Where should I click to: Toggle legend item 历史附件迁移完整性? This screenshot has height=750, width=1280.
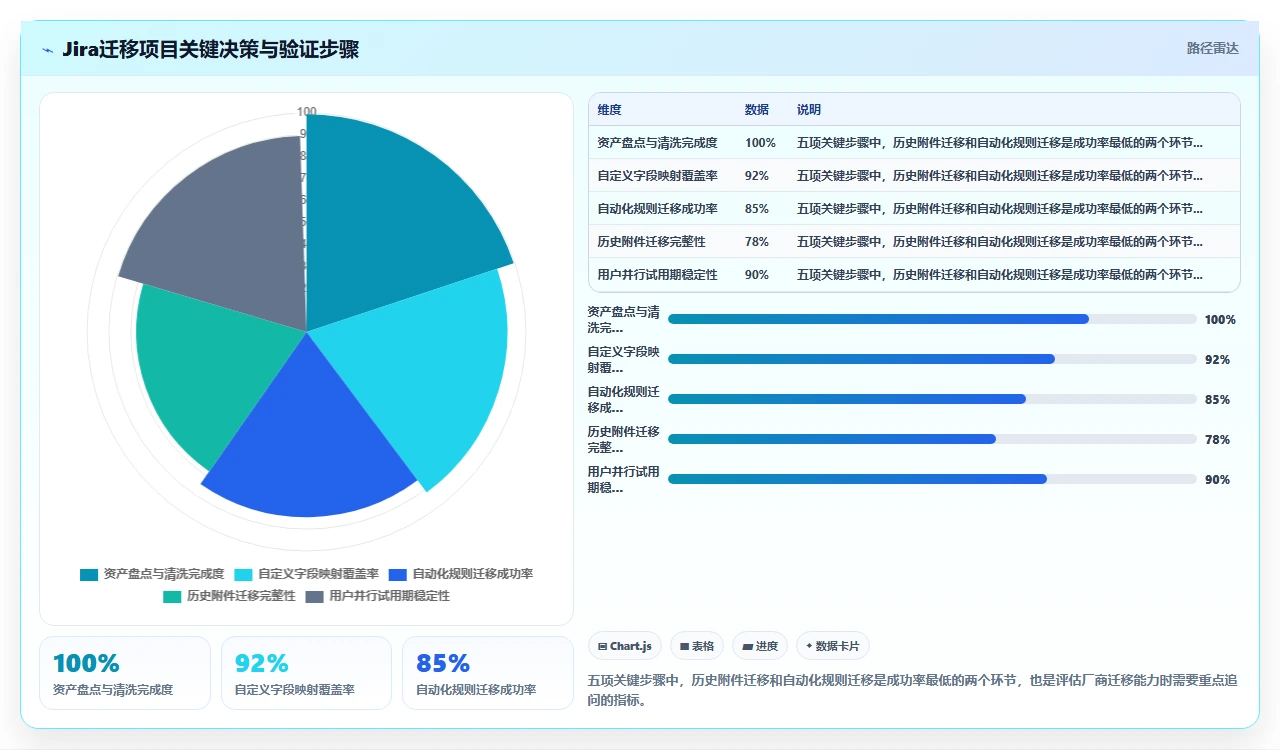229,596
